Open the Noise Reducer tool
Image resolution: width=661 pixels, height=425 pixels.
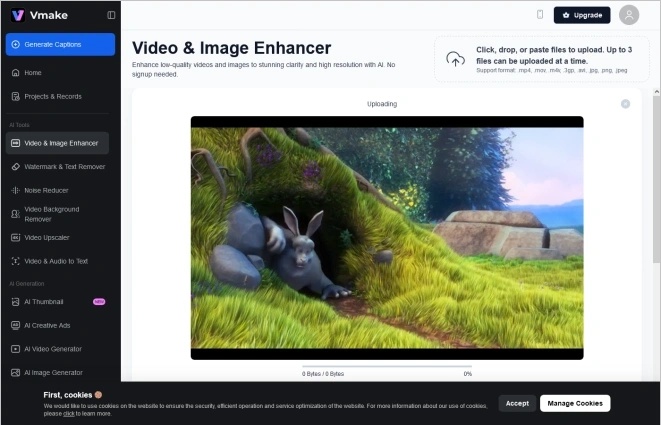tap(57, 190)
